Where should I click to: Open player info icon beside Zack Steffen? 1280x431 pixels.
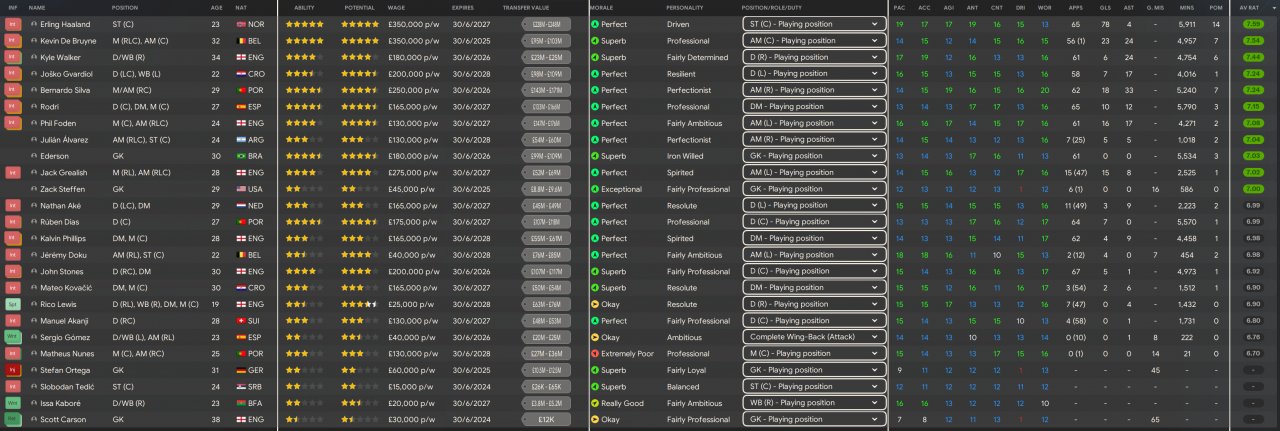[x=33, y=189]
